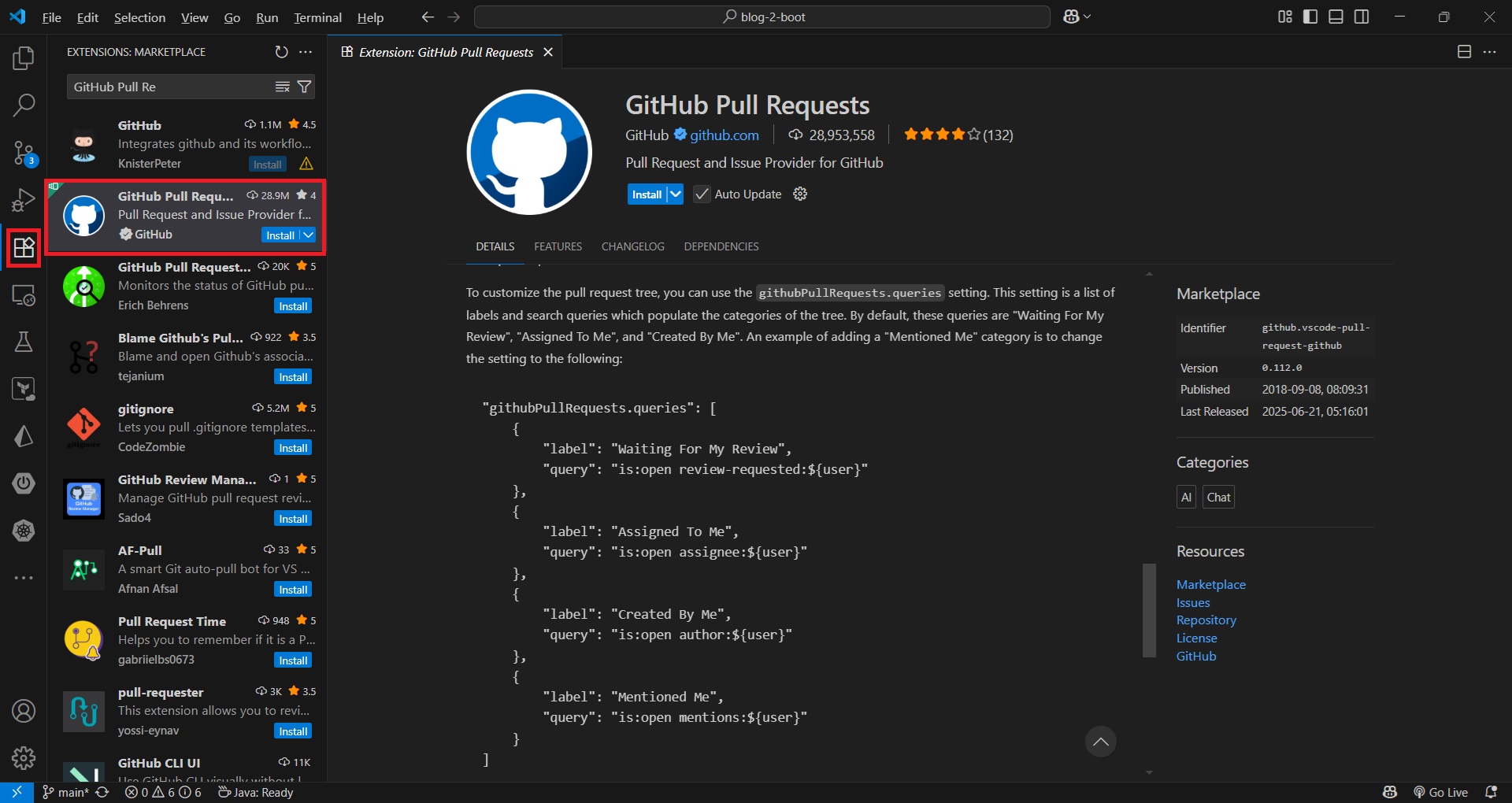The image size is (1512, 803).
Task: Open editor more actions ellipsis
Action: coord(1489,52)
